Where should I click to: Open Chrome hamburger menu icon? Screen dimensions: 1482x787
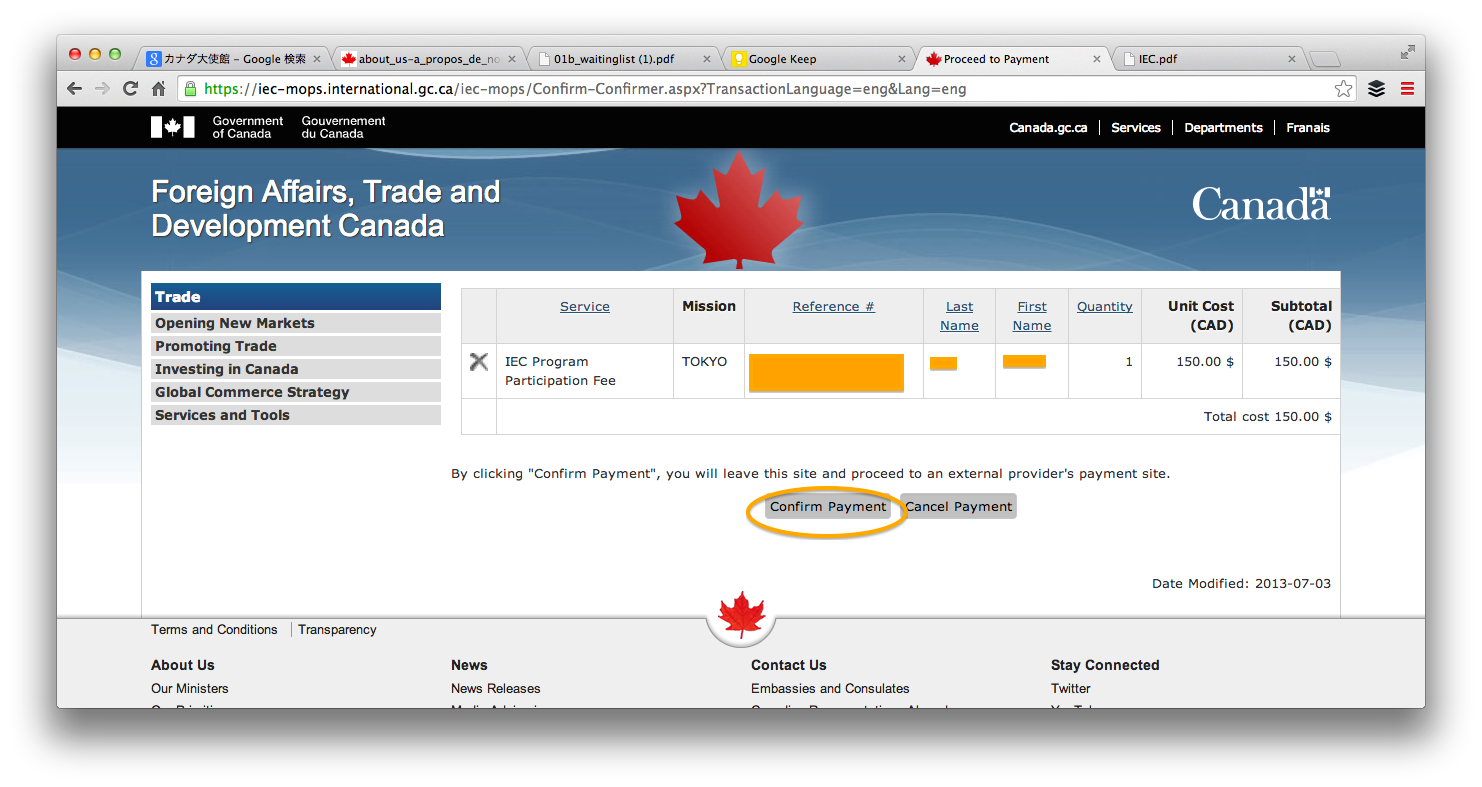click(x=1407, y=89)
